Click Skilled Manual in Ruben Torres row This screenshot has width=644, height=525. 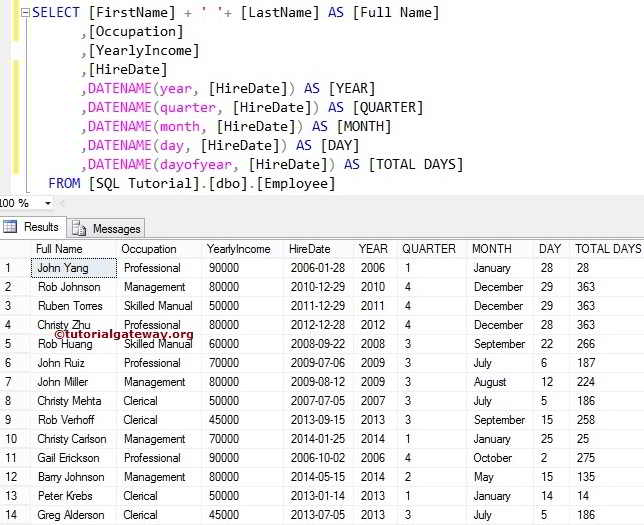[x=158, y=306]
